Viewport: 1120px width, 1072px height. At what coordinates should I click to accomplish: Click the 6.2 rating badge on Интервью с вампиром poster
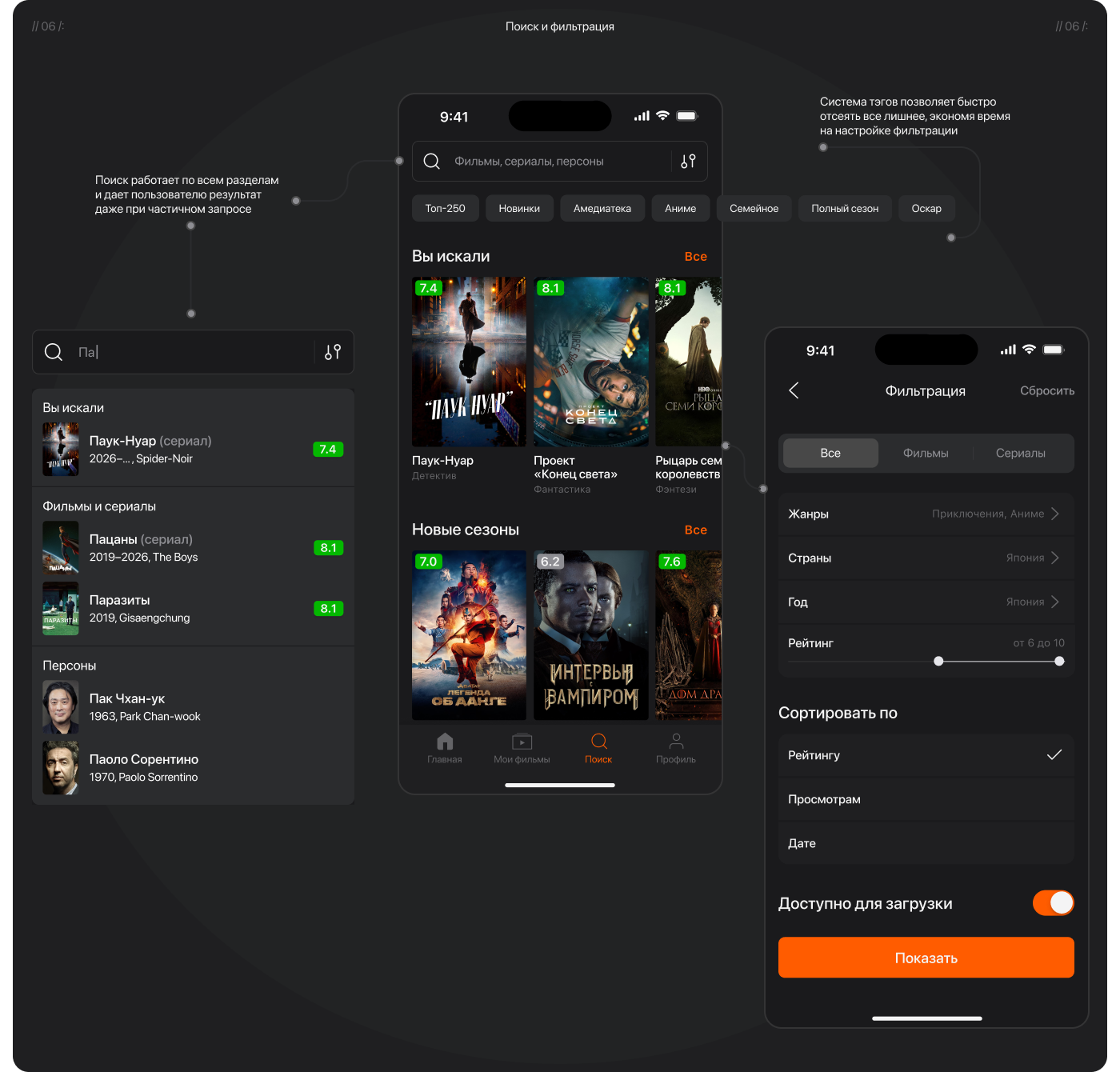550,562
